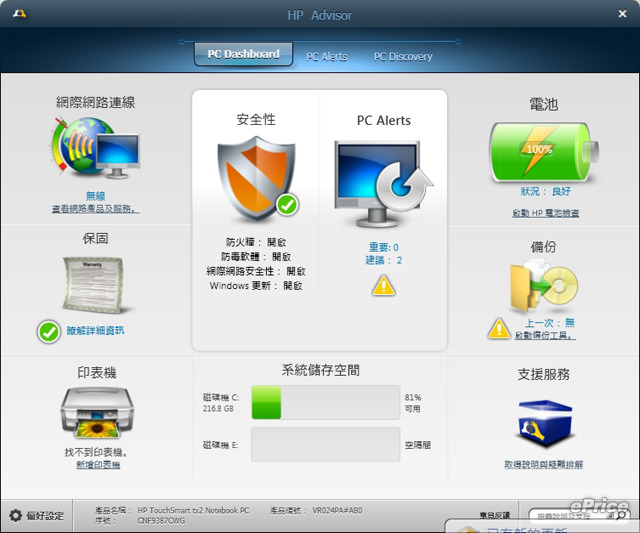
Task: Open the PC Discovery tab
Action: pos(403,56)
